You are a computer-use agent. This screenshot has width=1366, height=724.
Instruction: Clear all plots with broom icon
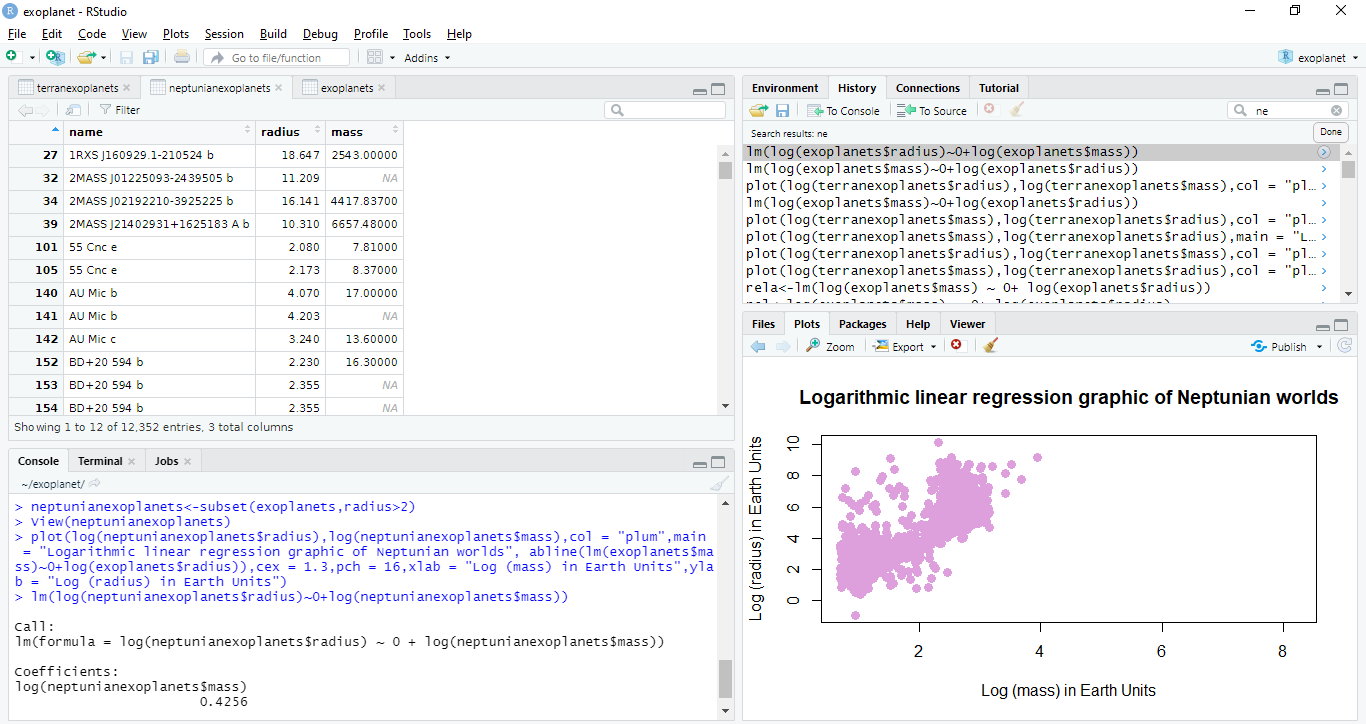pos(991,346)
